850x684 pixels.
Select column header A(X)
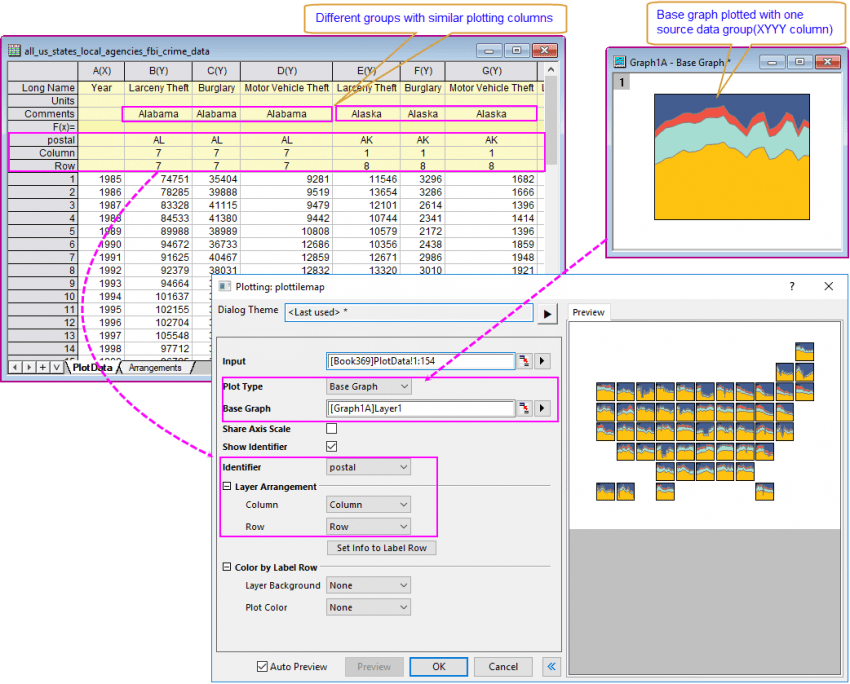(x=101, y=71)
